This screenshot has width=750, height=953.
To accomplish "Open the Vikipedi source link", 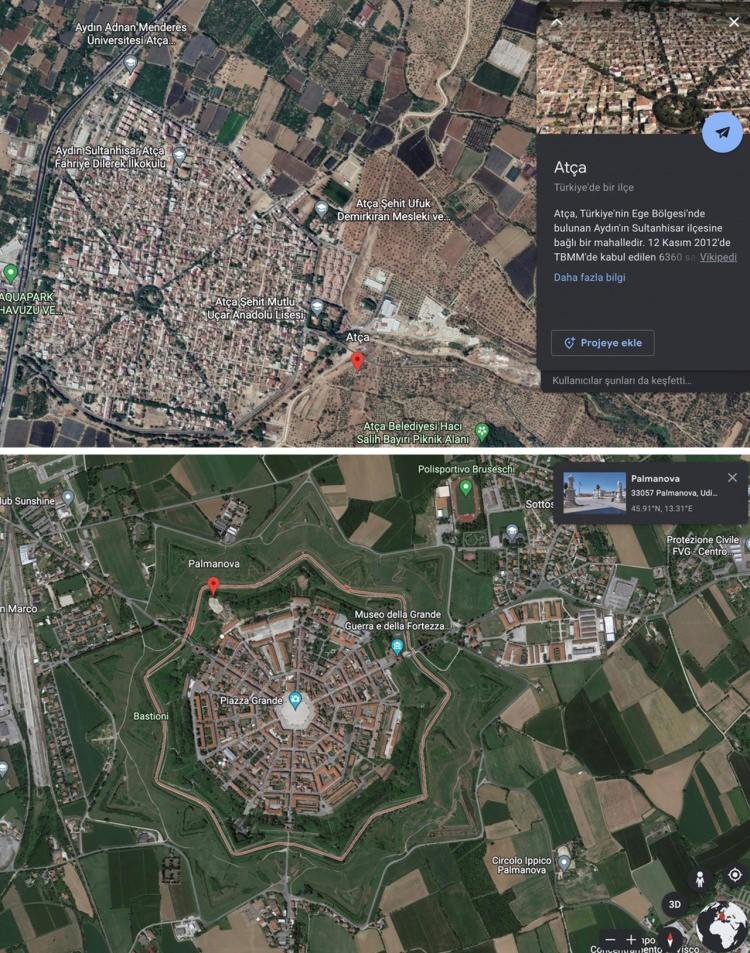I will pyautogui.click(x=718, y=257).
